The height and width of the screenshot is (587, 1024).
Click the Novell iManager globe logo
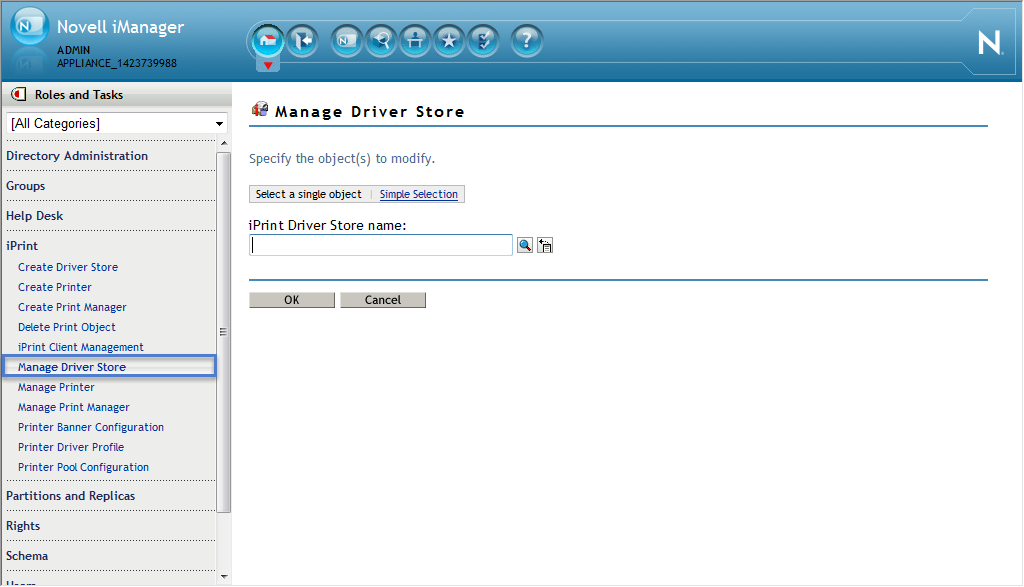(29, 26)
